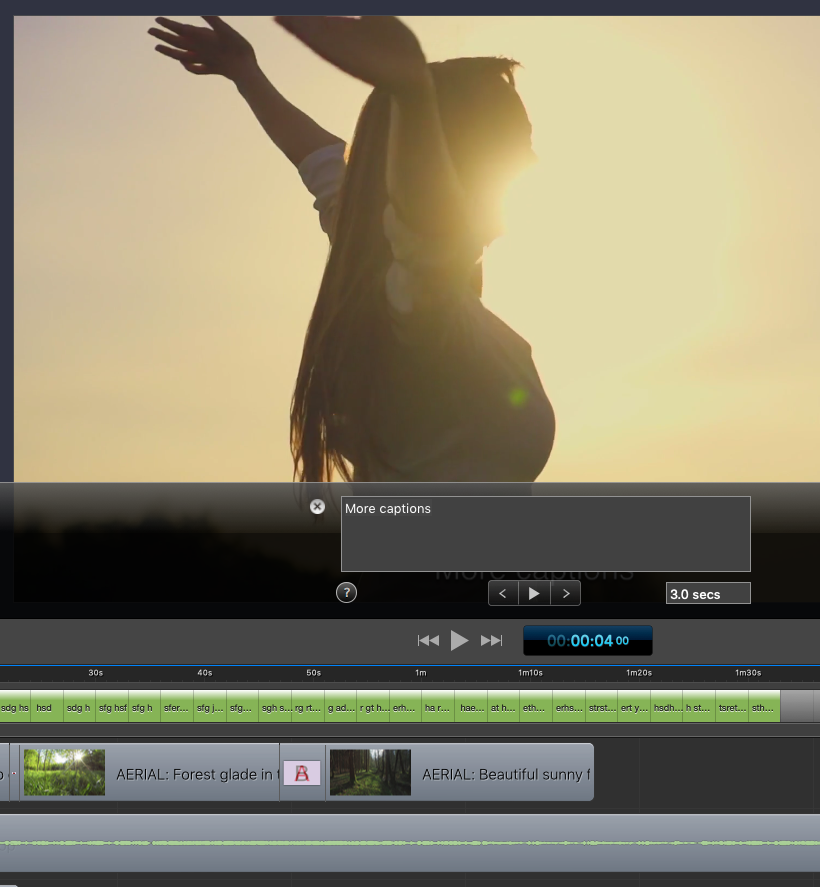Click the sunny forest clip thumbnail
This screenshot has width=820, height=887.
pos(370,772)
